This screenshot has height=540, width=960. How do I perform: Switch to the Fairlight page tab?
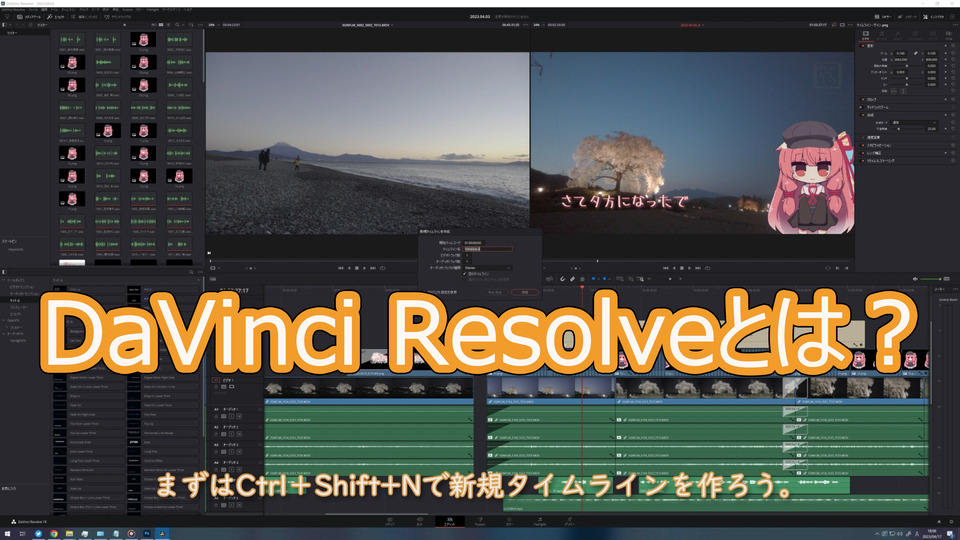pos(539,522)
